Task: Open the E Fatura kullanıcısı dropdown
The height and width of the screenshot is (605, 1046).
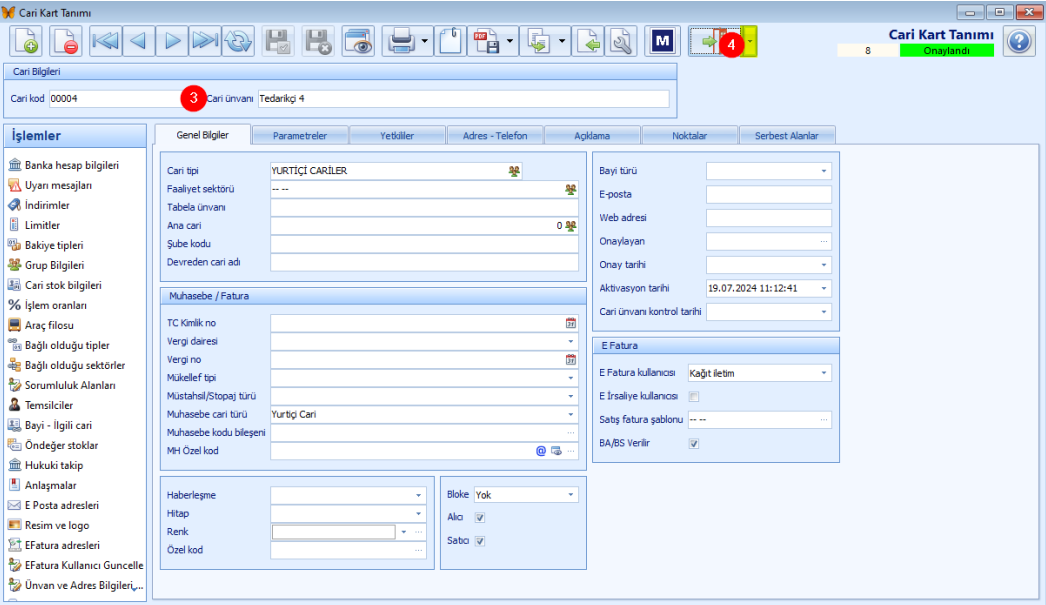Action: point(824,374)
